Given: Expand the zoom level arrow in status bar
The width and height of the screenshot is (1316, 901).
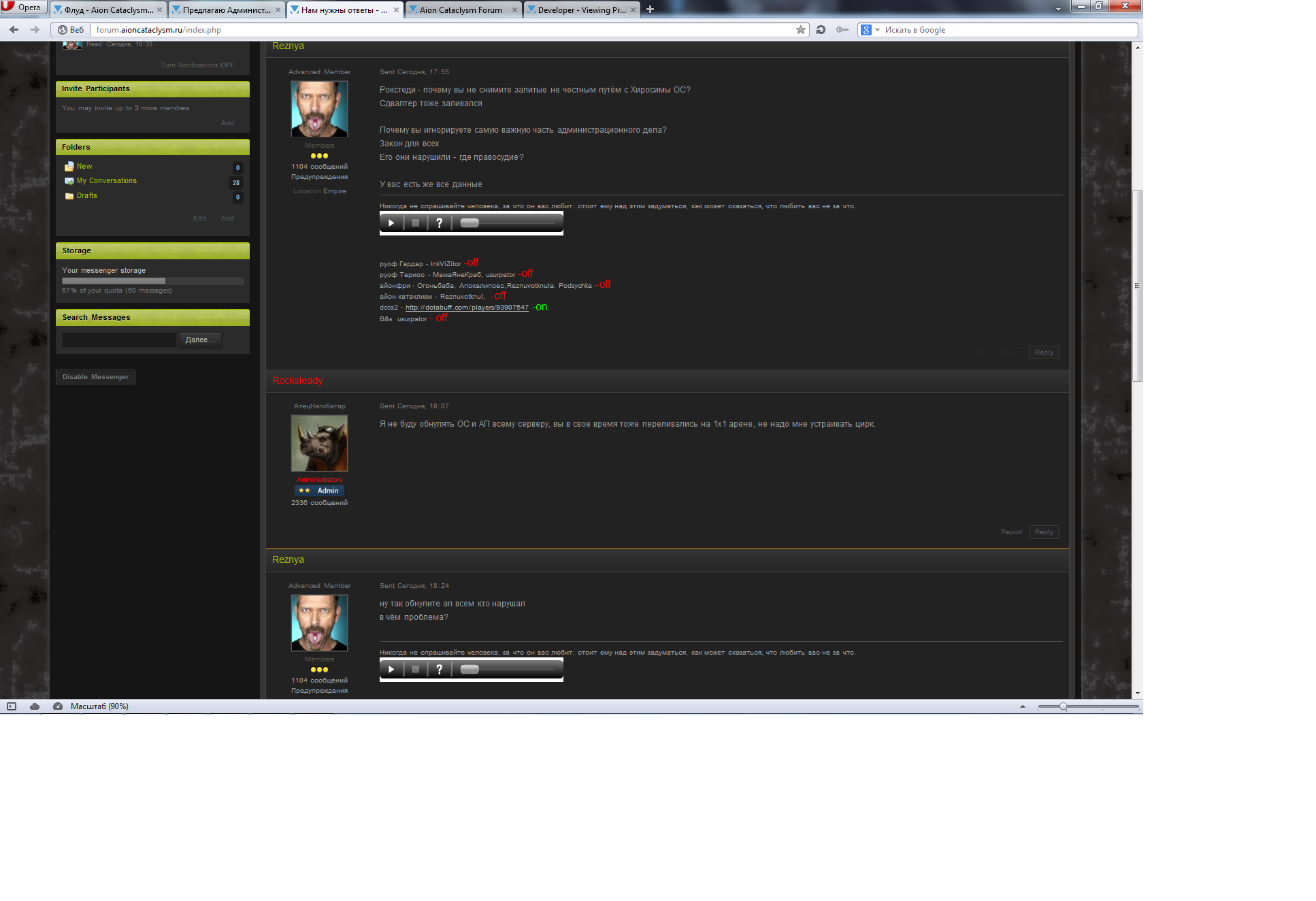Looking at the screenshot, I should coord(1022,706).
